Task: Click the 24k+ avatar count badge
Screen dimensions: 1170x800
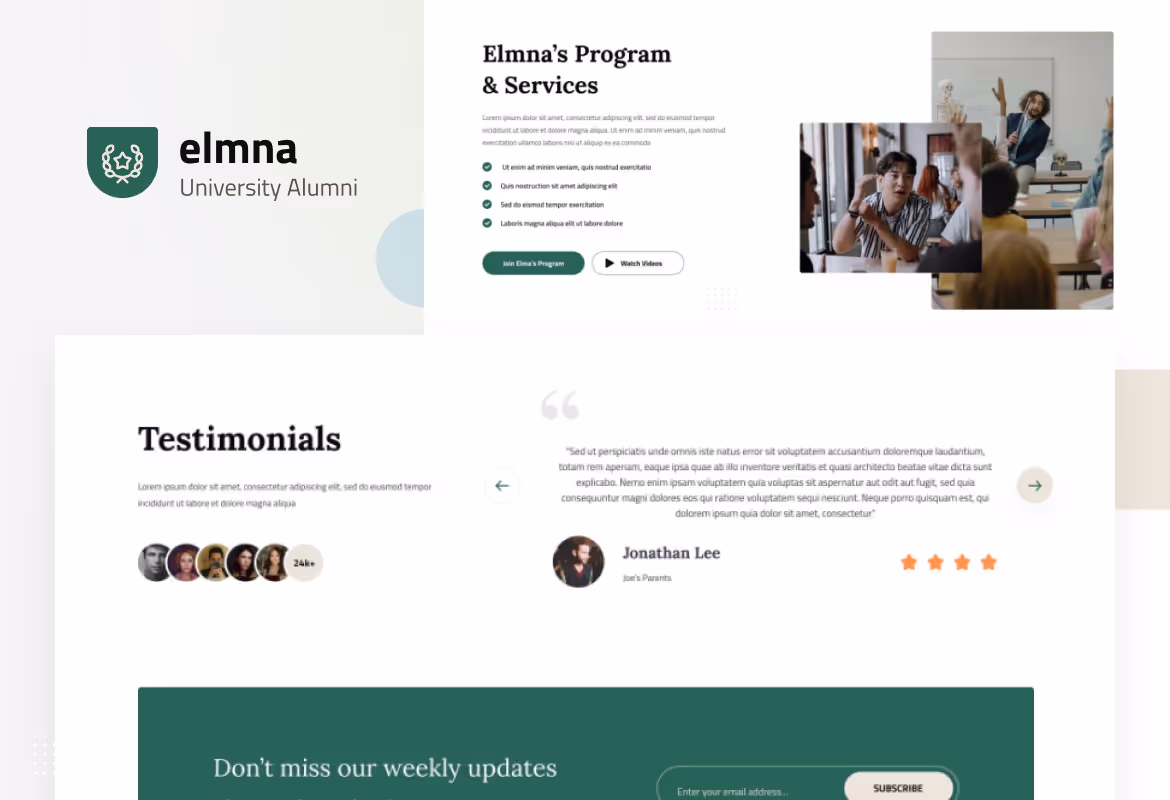Action: 304,563
